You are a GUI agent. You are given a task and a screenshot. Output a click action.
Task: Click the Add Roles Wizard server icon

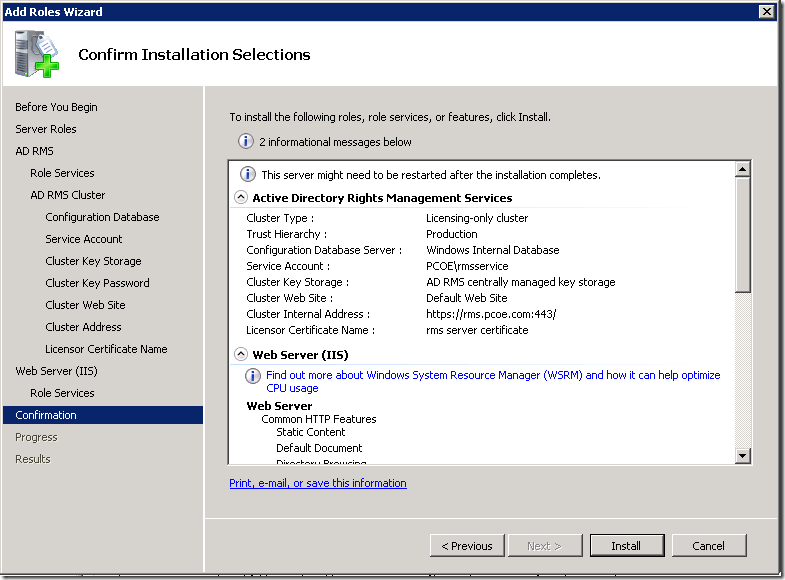click(x=37, y=54)
